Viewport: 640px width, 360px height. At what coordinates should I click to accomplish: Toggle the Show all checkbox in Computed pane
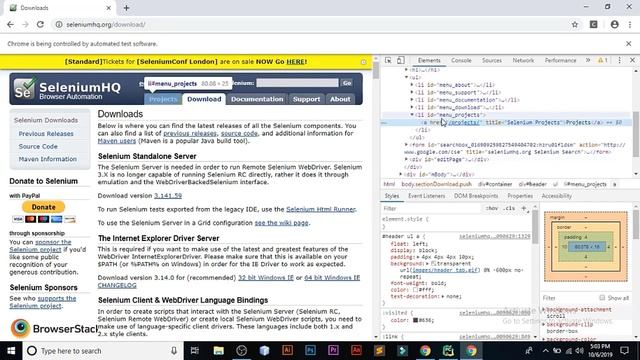click(x=602, y=298)
